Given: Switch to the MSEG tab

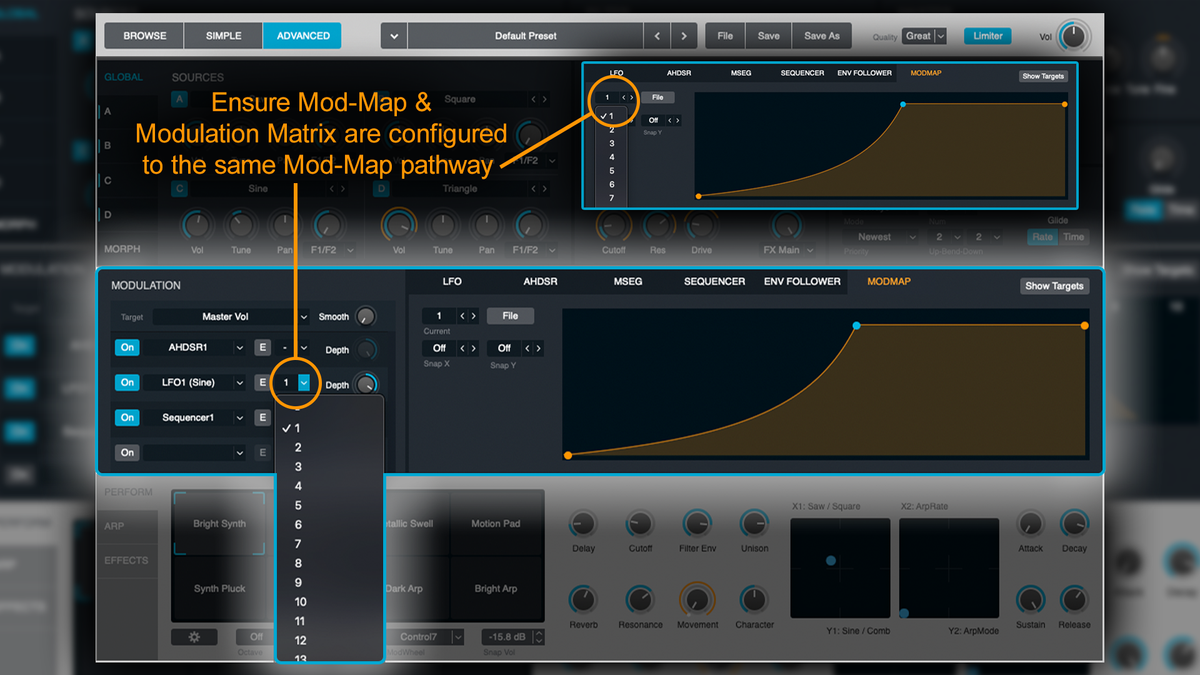Looking at the screenshot, I should tap(628, 281).
